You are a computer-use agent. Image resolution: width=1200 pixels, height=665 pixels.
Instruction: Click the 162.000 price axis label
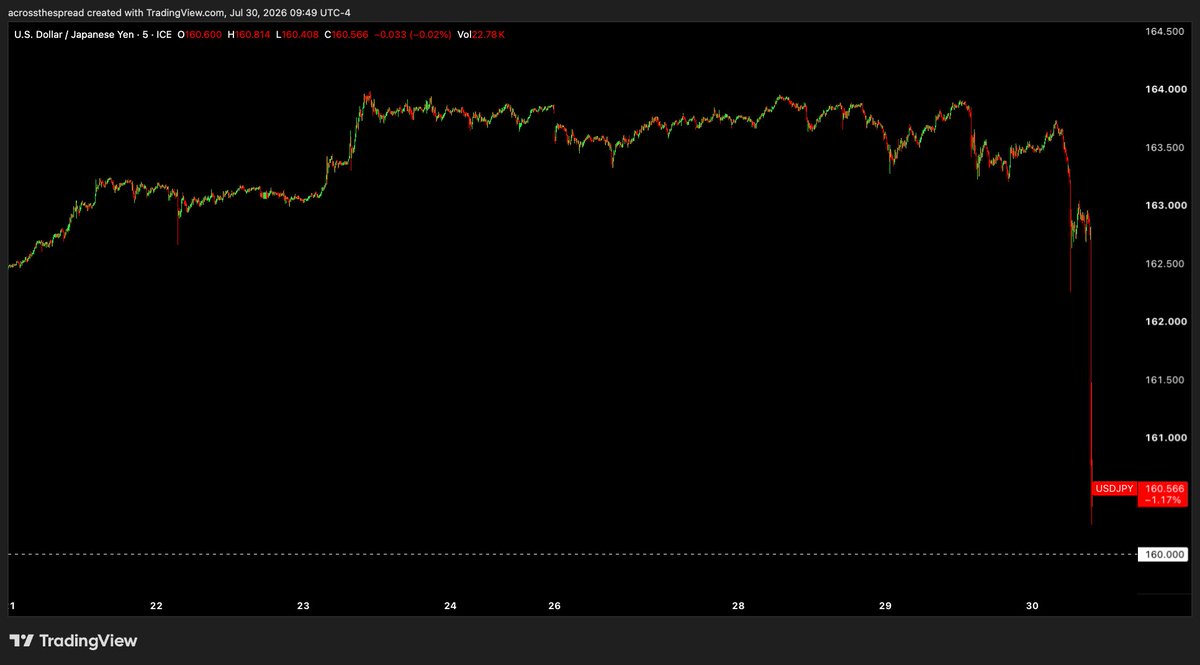(1164, 322)
